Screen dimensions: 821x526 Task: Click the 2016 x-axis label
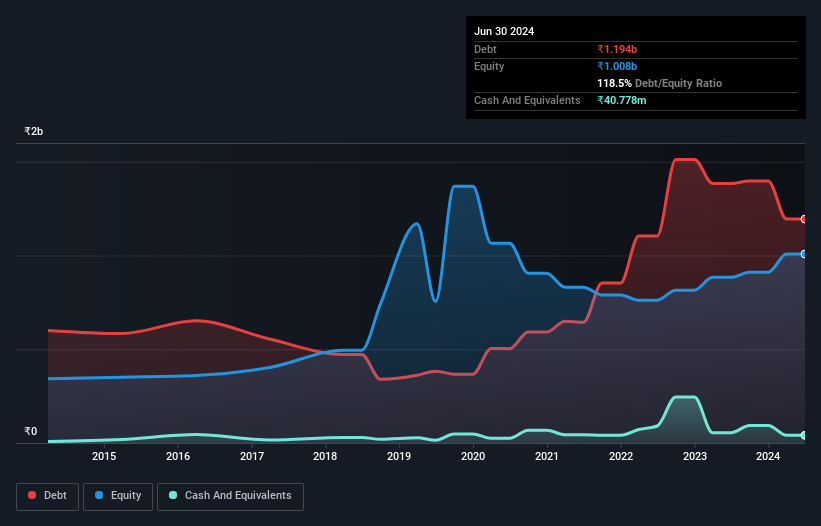pyautogui.click(x=178, y=456)
